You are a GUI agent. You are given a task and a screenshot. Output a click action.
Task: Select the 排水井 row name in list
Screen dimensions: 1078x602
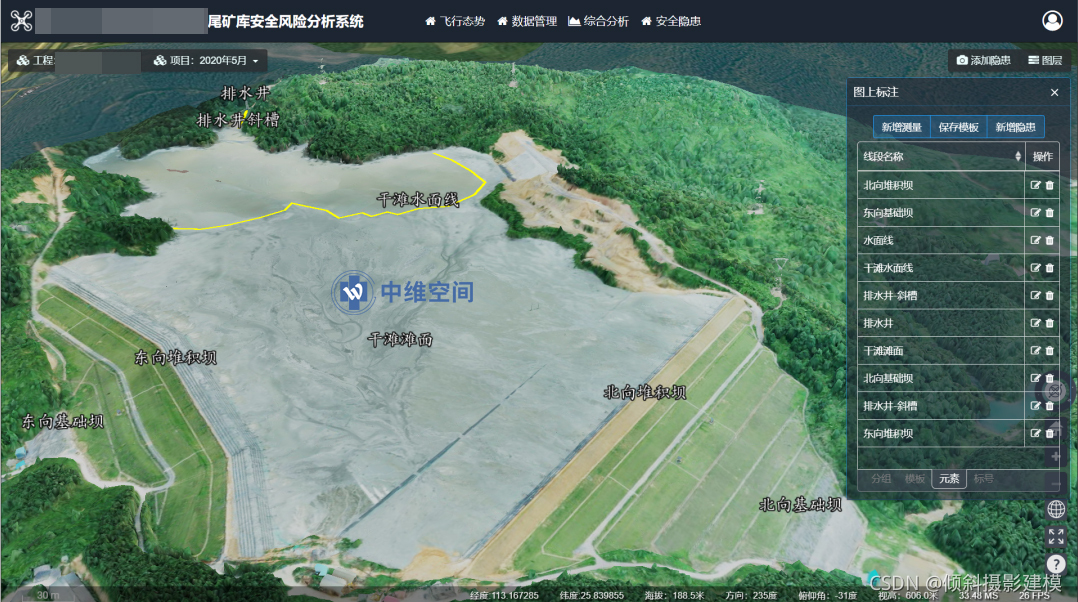[879, 322]
